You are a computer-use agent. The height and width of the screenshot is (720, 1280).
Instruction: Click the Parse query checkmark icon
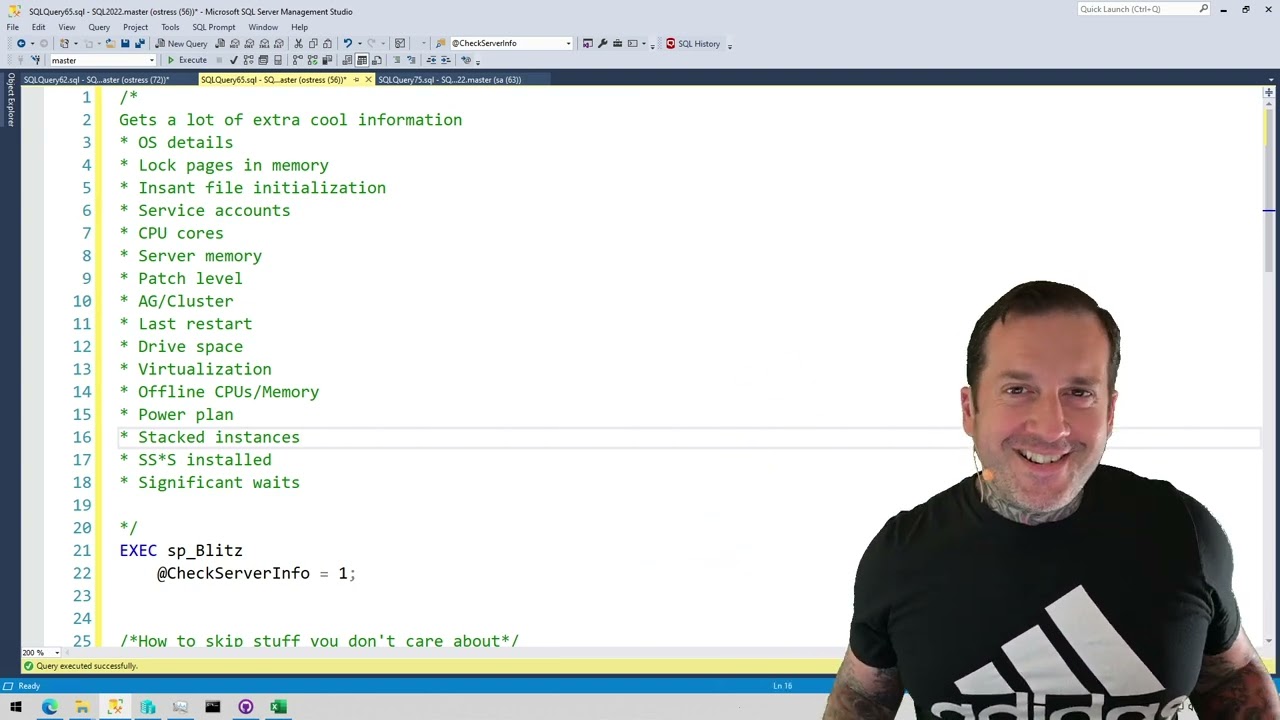click(x=234, y=60)
